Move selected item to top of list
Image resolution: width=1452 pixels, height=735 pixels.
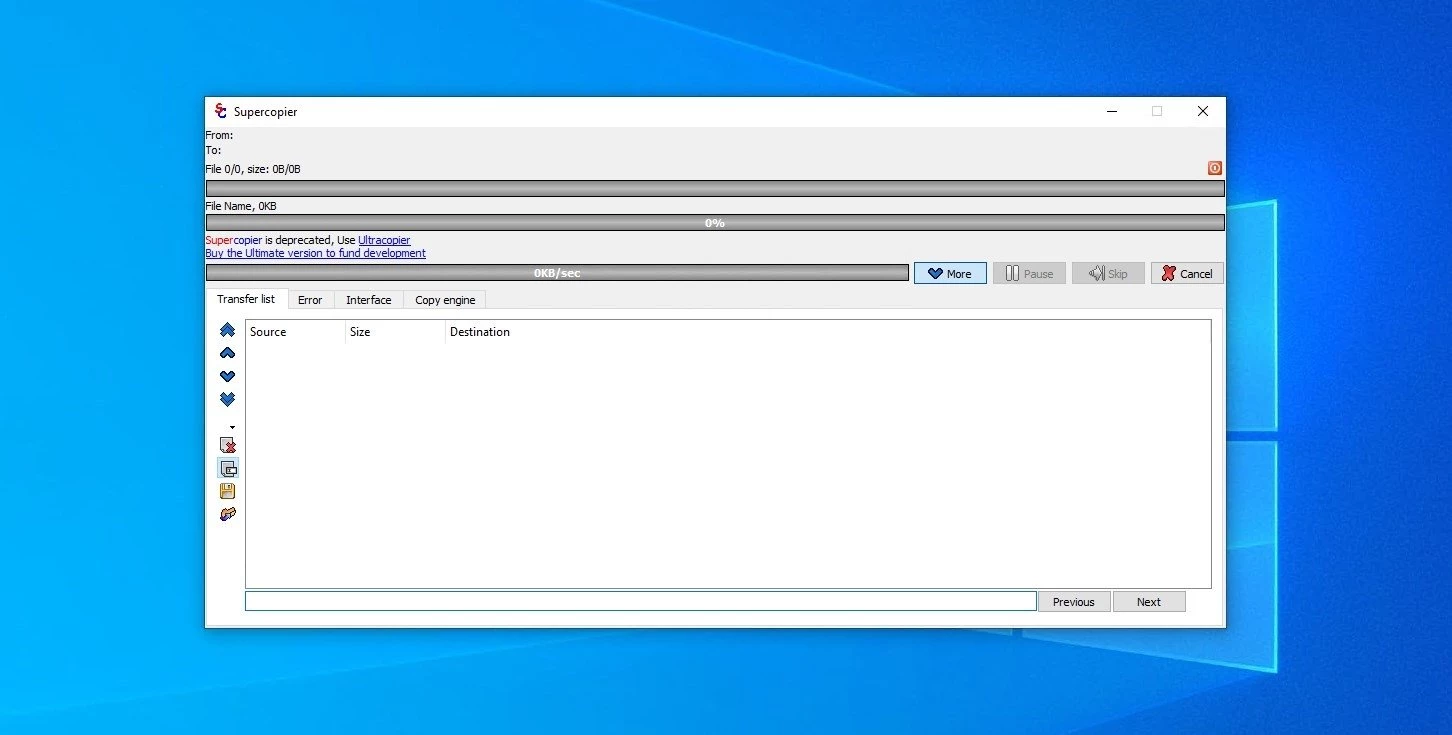click(x=227, y=330)
